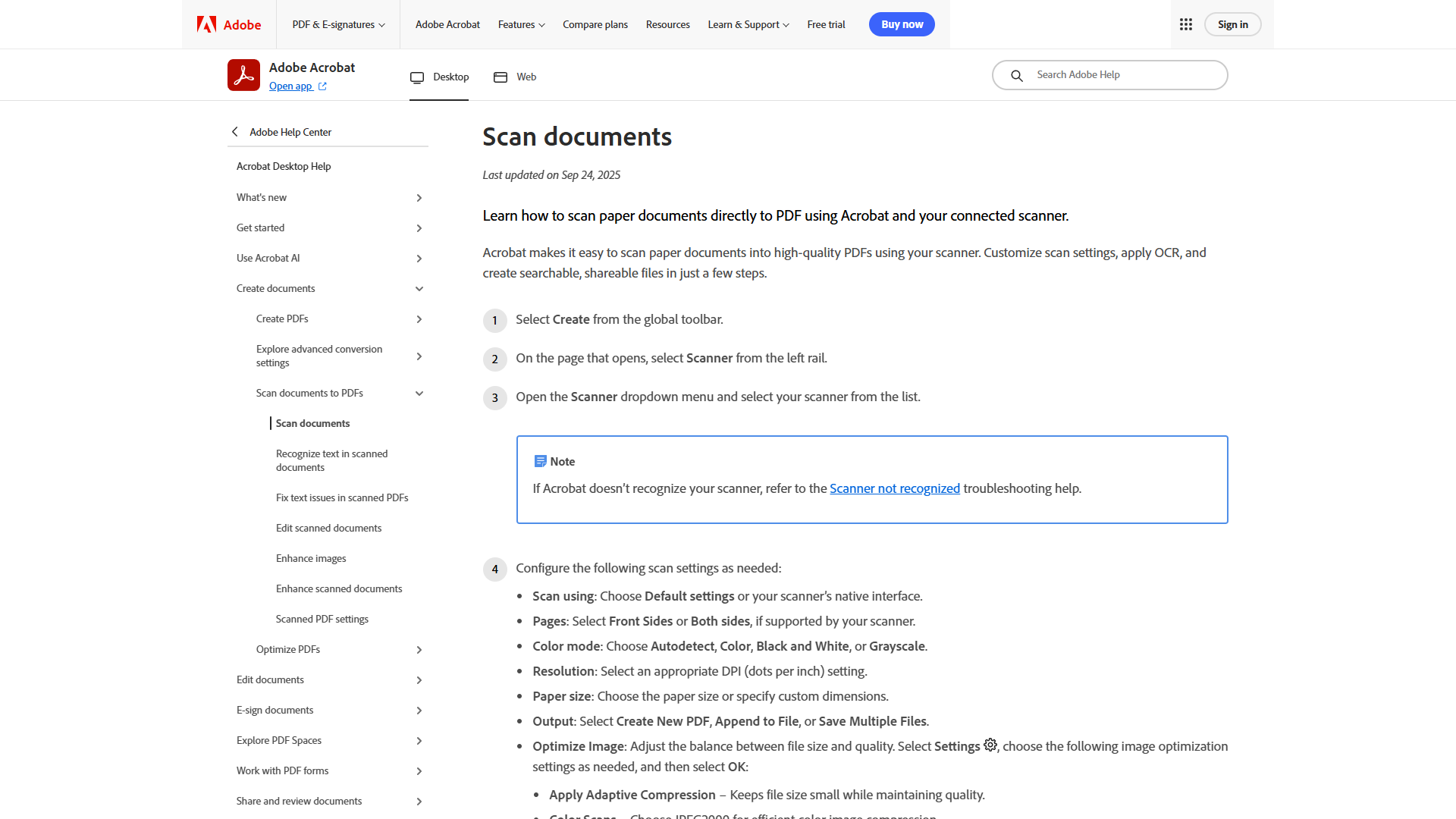
Task: Click inside the Search Adobe Help field
Action: coord(1115,74)
